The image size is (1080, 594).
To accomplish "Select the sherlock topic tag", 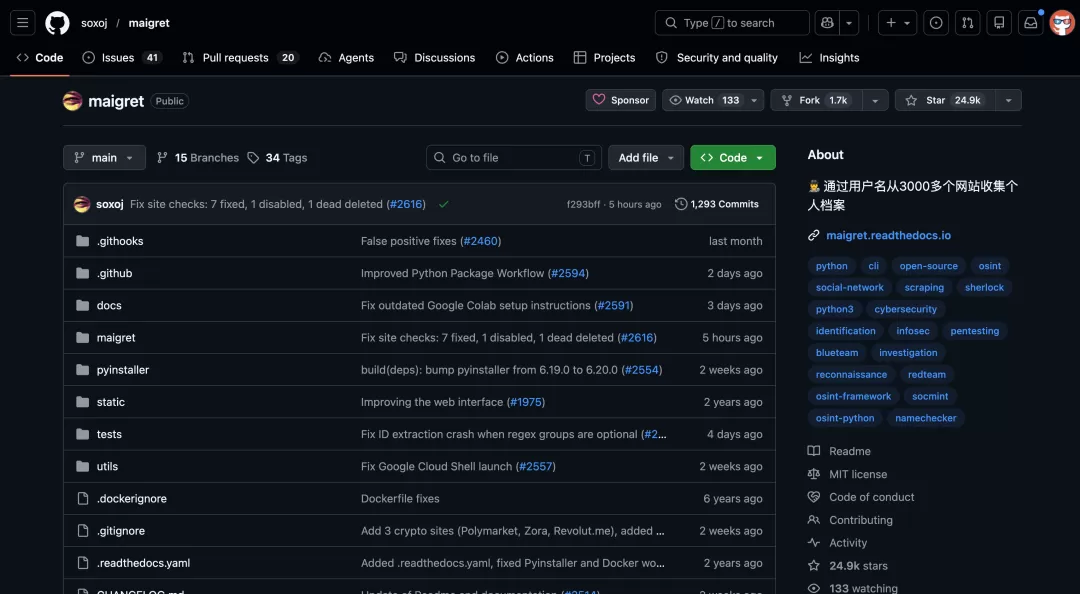I will (984, 287).
